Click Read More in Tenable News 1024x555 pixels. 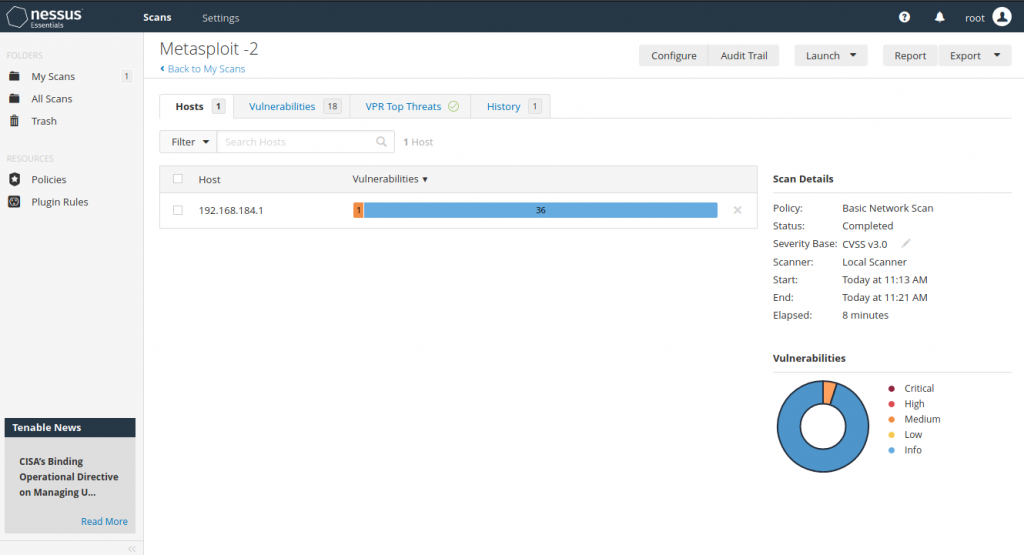pos(104,521)
